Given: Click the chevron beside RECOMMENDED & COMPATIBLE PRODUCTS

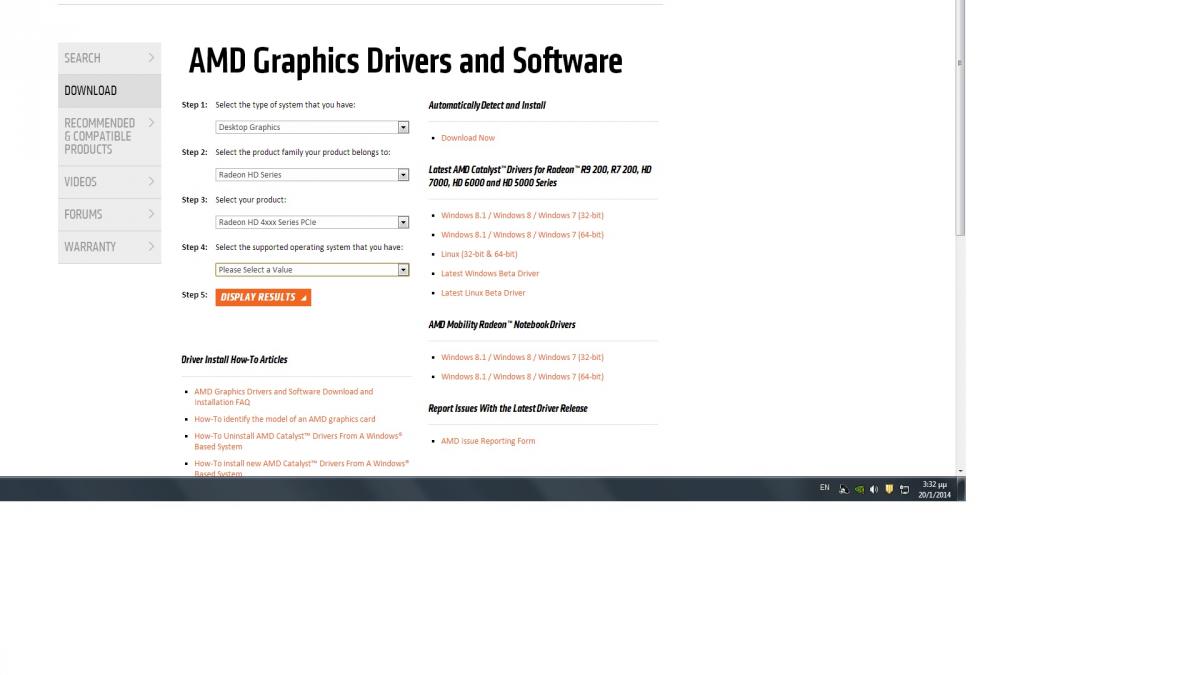Looking at the screenshot, I should click(151, 122).
